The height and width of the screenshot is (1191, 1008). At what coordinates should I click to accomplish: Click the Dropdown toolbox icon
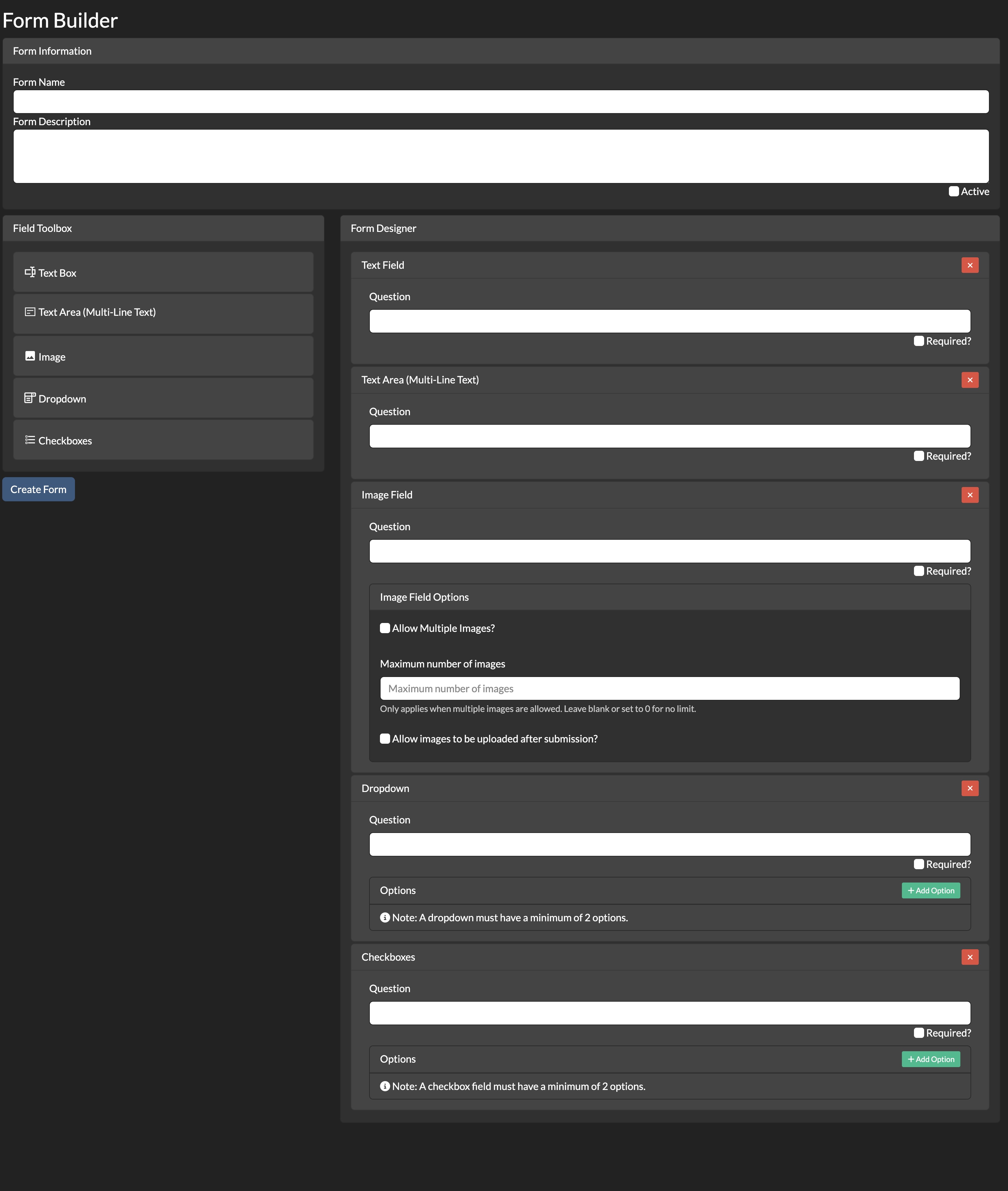(30, 398)
